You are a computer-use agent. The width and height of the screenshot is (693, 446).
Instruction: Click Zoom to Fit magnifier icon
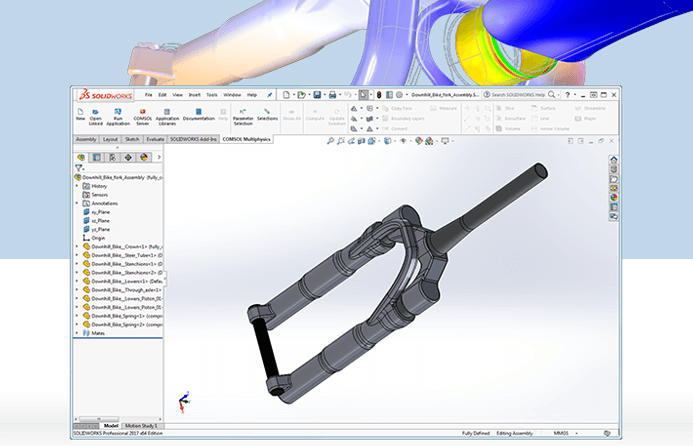click(x=330, y=141)
